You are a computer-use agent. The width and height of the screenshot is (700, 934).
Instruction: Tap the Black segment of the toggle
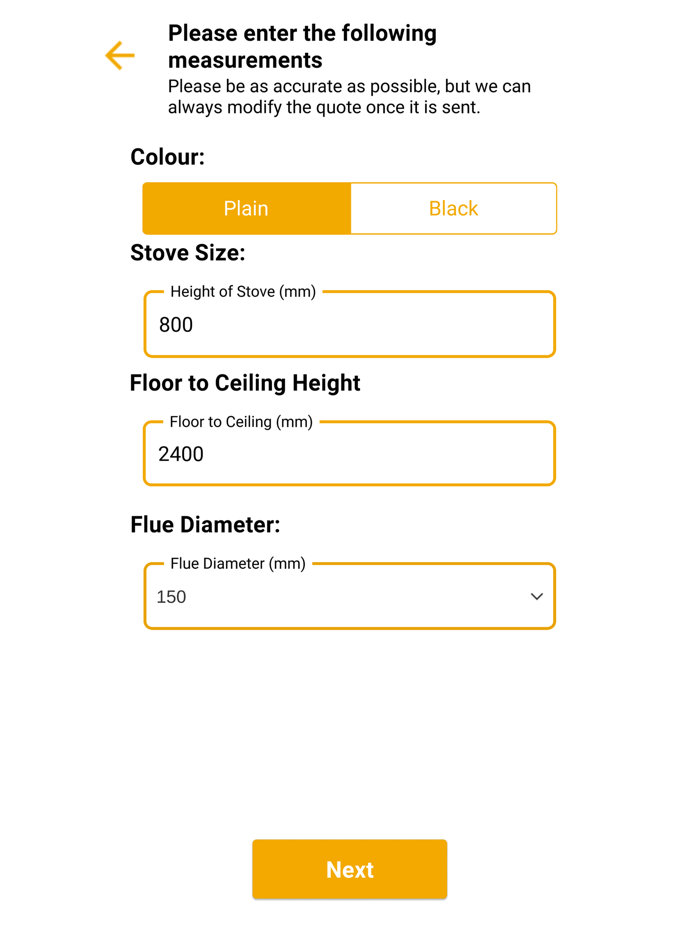(x=453, y=208)
